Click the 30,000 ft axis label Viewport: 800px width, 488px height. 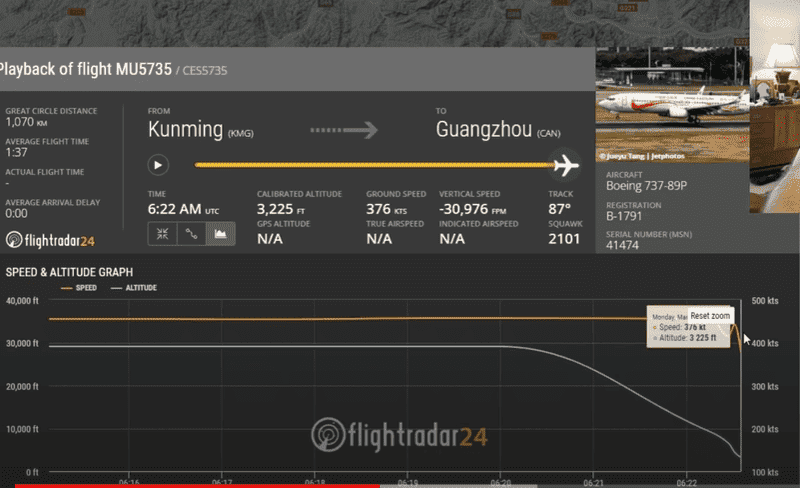[x=22, y=344]
